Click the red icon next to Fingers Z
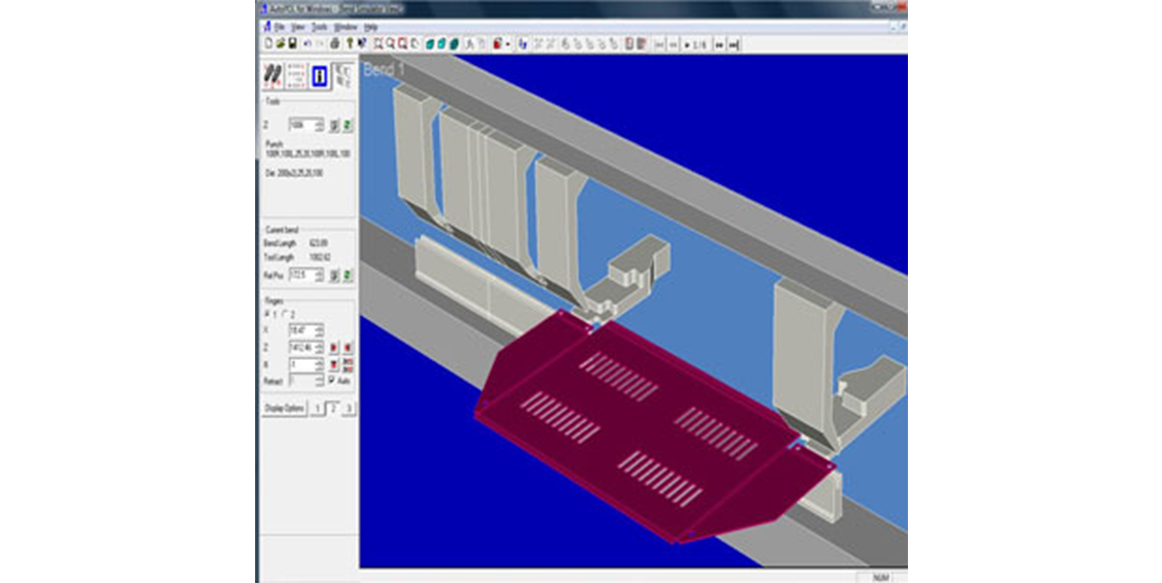1162x583 pixels. (x=333, y=347)
